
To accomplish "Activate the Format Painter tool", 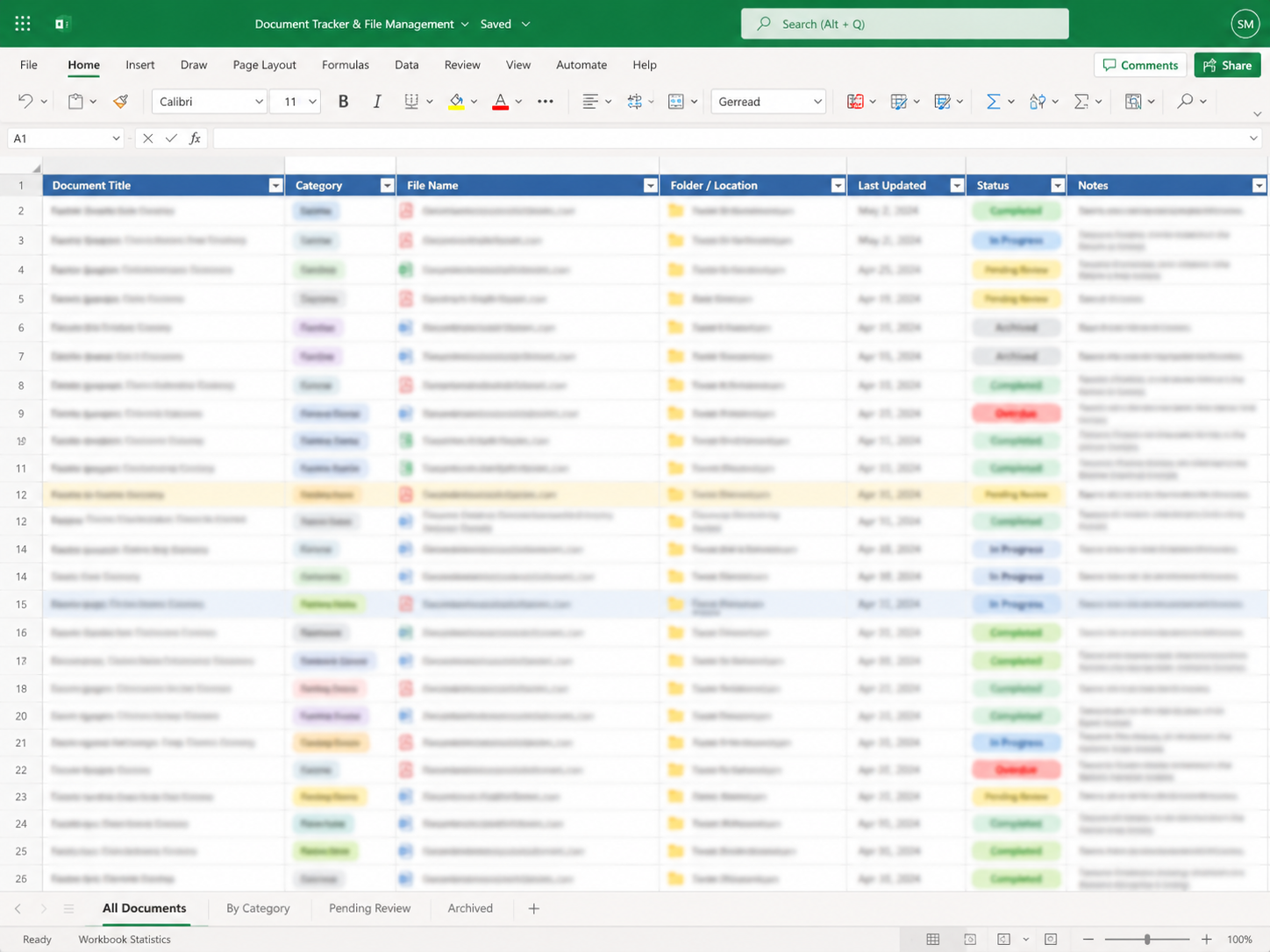I will point(121,102).
